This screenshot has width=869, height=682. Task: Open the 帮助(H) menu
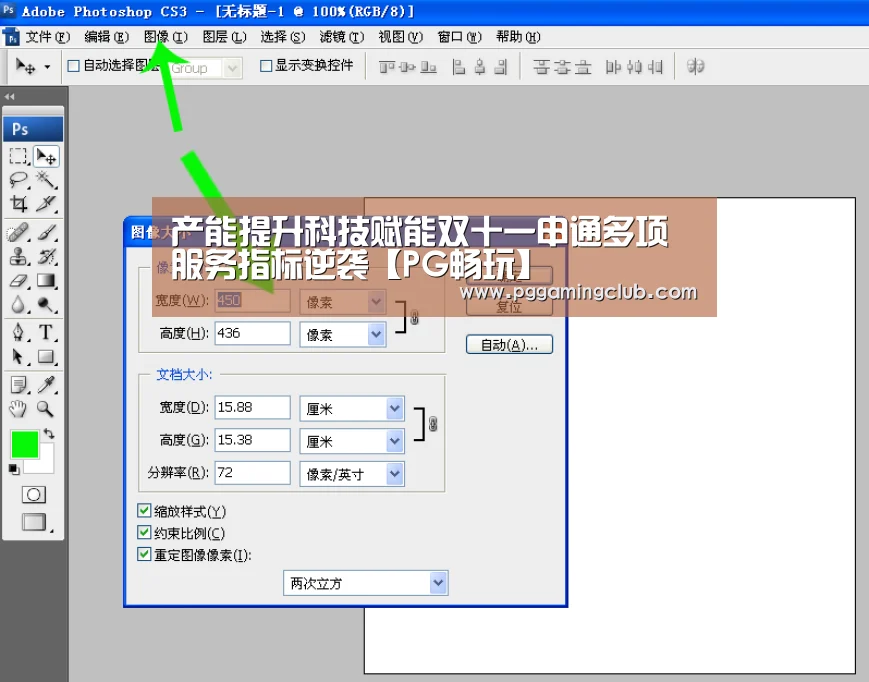pos(518,37)
